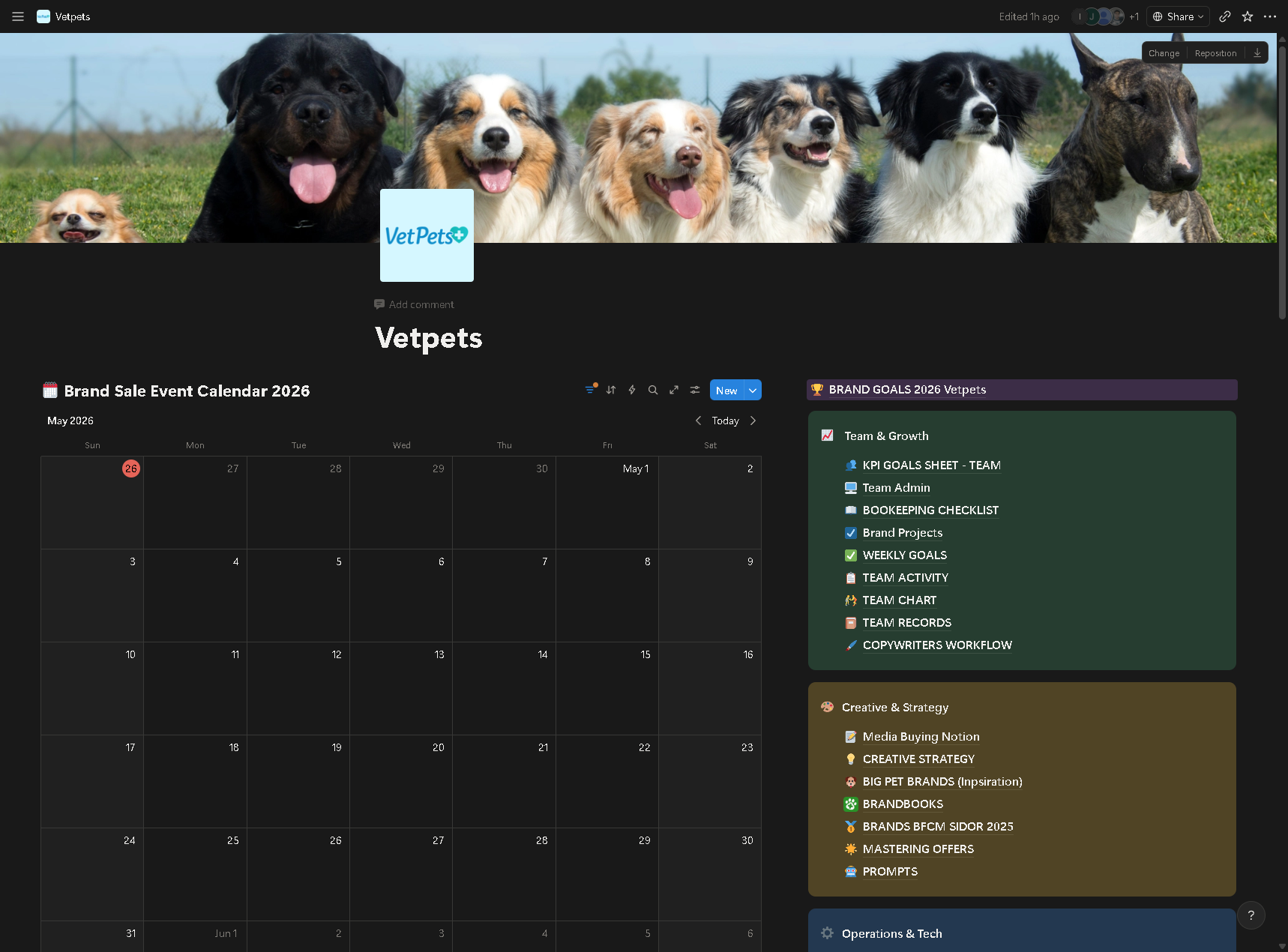Click Reposition cover button
The width and height of the screenshot is (1288, 952).
(x=1215, y=53)
